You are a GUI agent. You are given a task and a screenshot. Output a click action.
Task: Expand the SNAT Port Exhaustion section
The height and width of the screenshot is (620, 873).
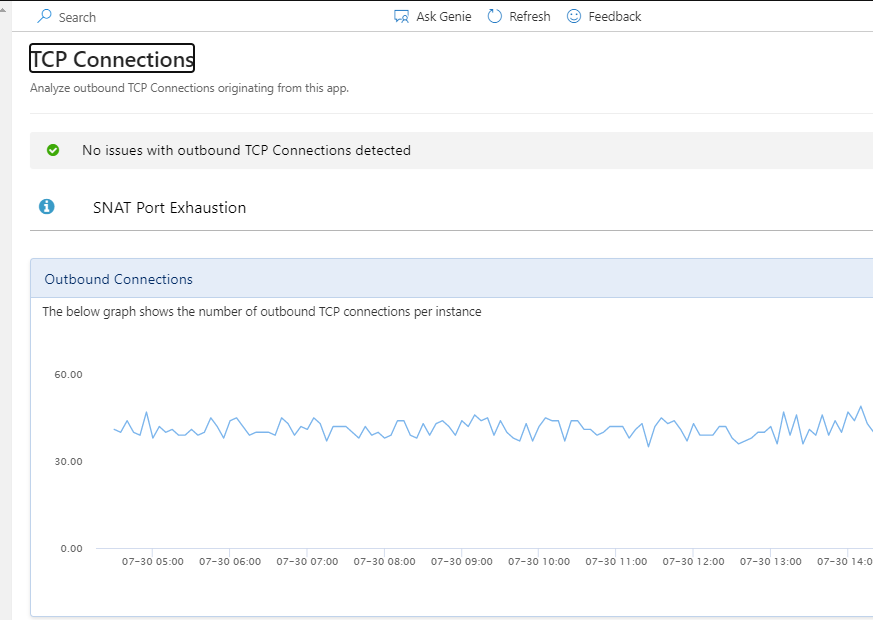click(x=169, y=208)
